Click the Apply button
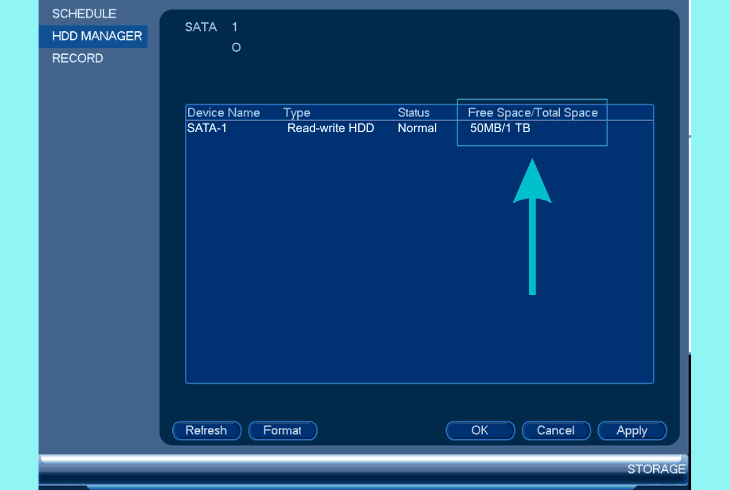Image resolution: width=730 pixels, height=490 pixels. 632,430
